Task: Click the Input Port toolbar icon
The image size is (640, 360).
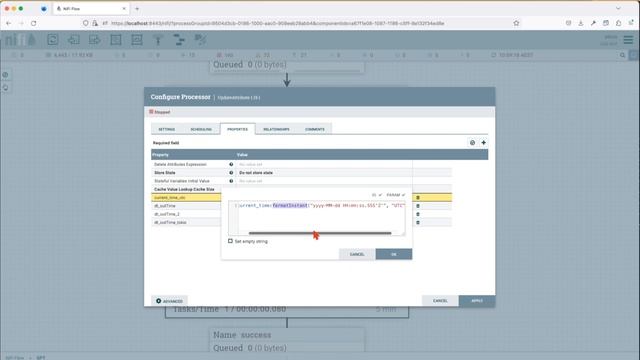Action: (73, 40)
